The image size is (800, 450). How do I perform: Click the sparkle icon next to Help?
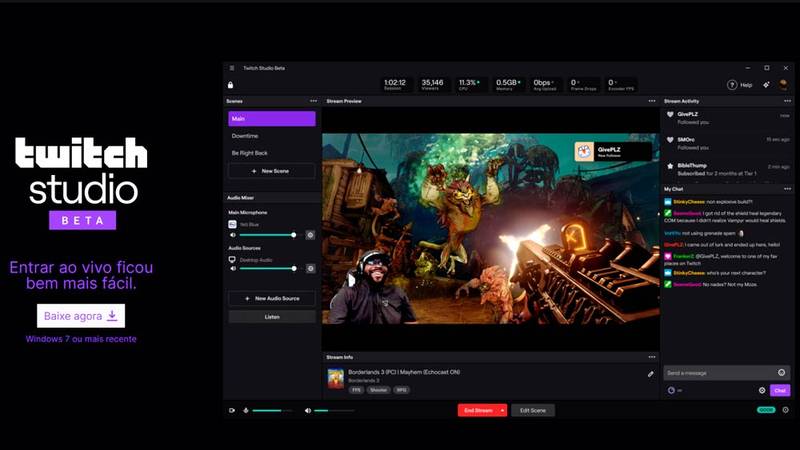click(766, 85)
